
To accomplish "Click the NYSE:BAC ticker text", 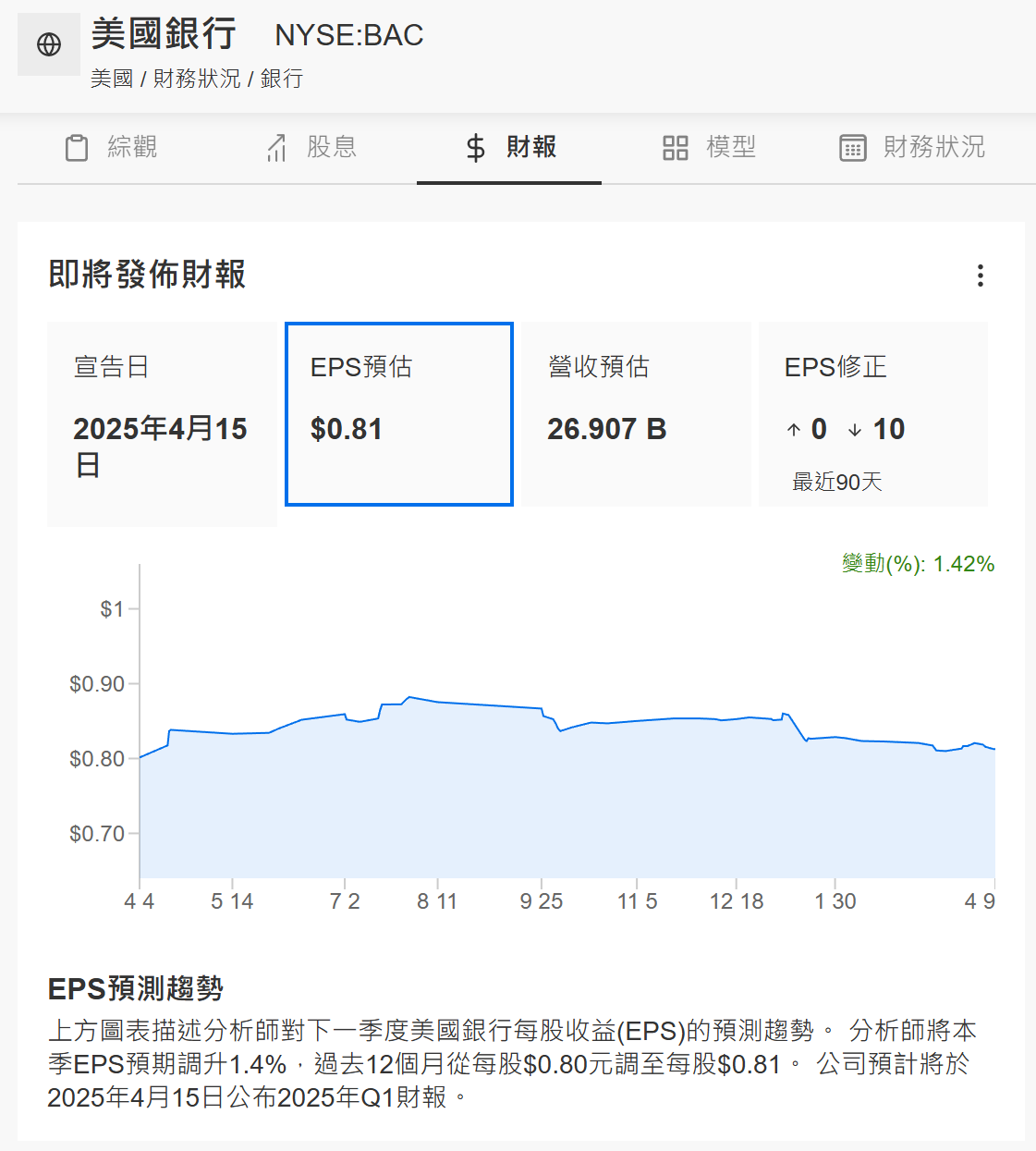I will click(349, 35).
